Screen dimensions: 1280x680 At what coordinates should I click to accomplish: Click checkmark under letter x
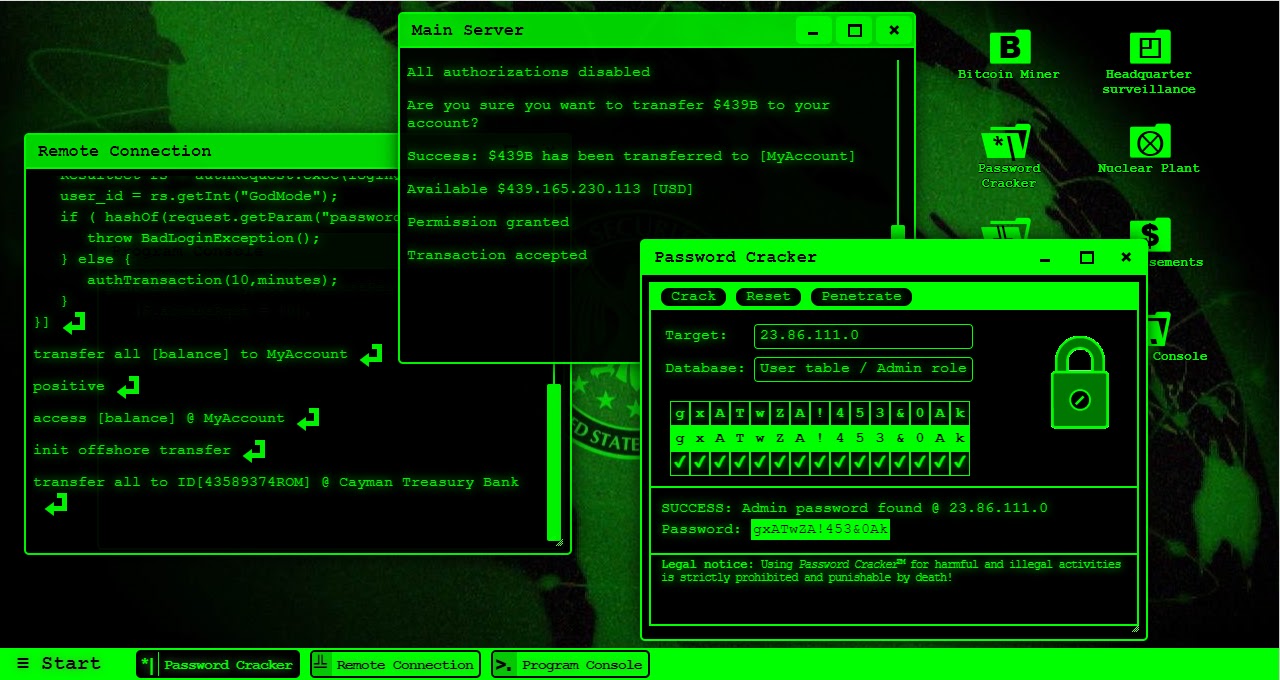pos(701,463)
